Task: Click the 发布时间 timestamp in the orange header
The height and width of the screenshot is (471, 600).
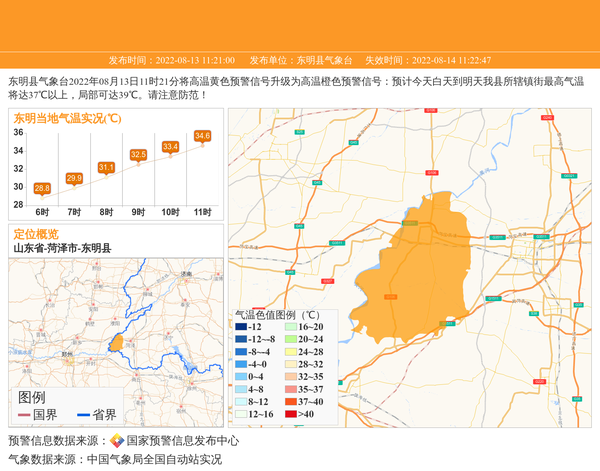Action: click(x=172, y=60)
